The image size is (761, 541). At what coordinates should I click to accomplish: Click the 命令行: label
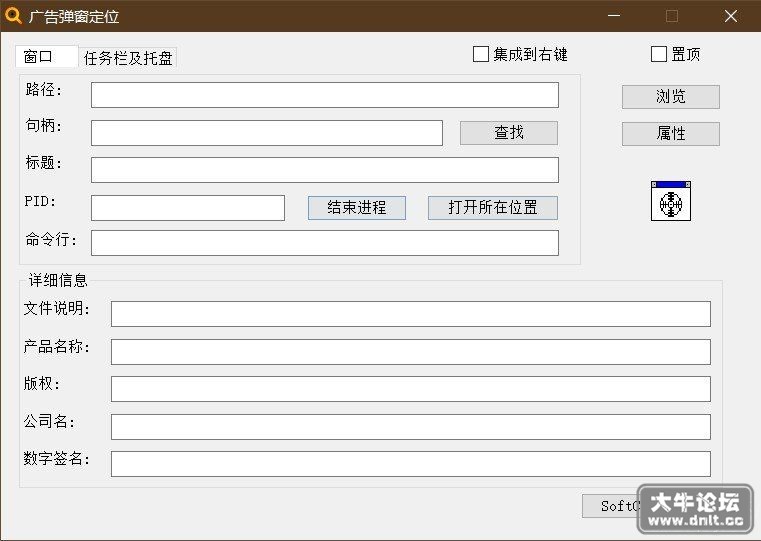[51, 239]
